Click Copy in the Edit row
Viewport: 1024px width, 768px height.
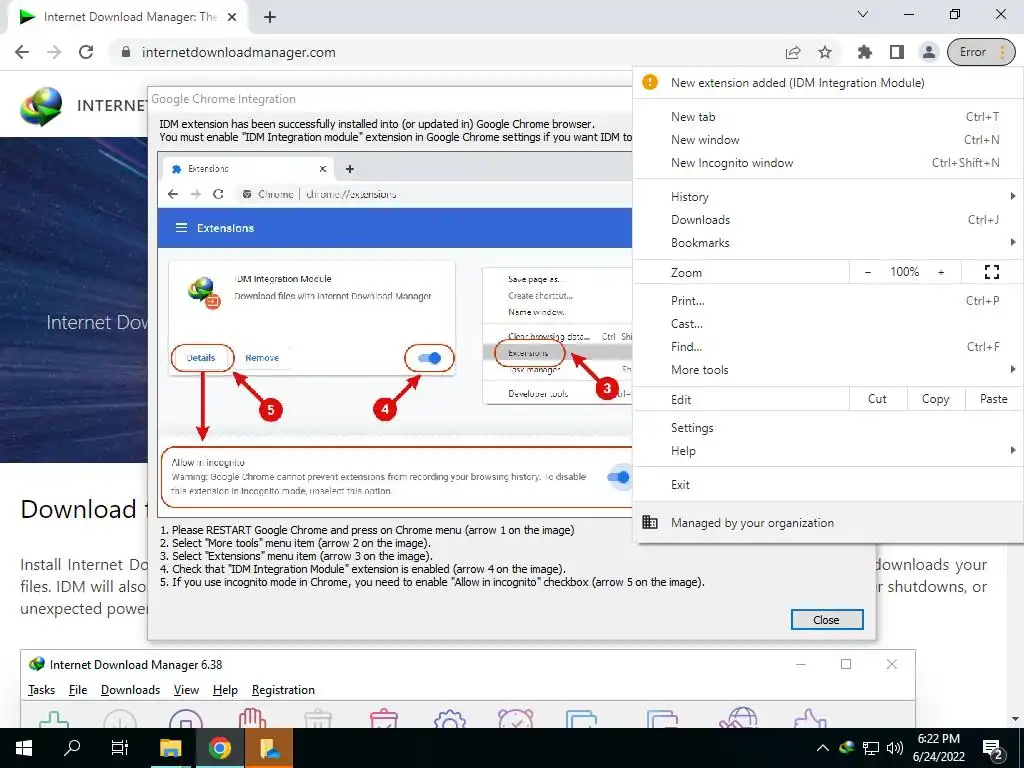point(935,399)
